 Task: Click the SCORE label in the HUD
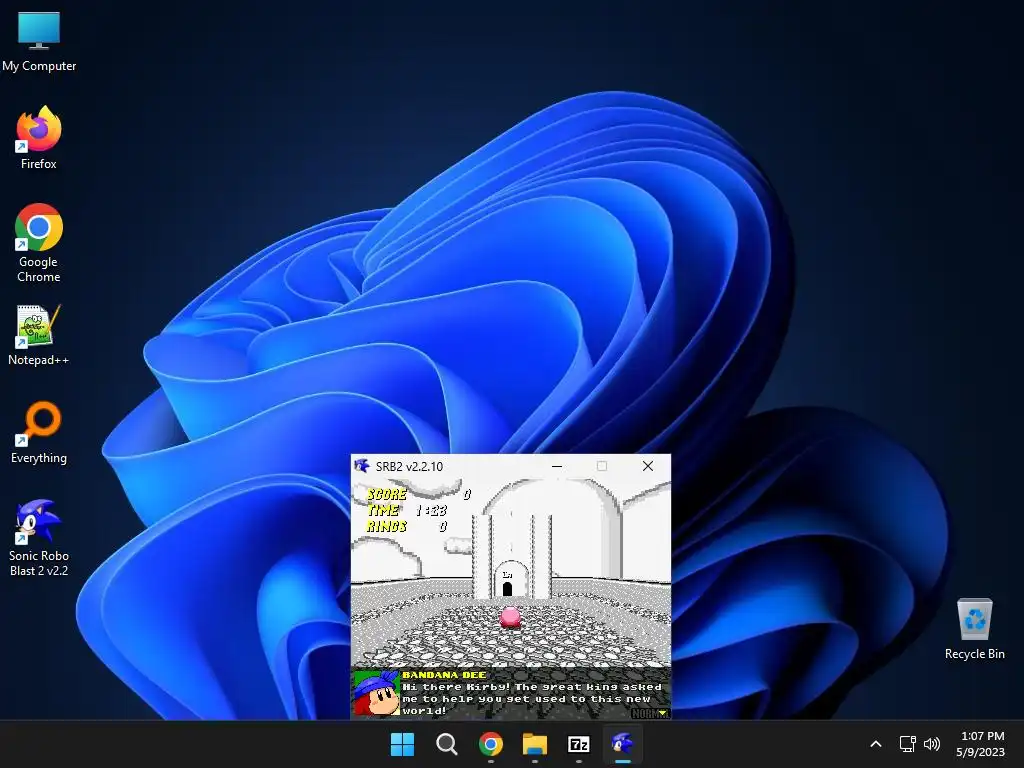pyautogui.click(x=387, y=494)
